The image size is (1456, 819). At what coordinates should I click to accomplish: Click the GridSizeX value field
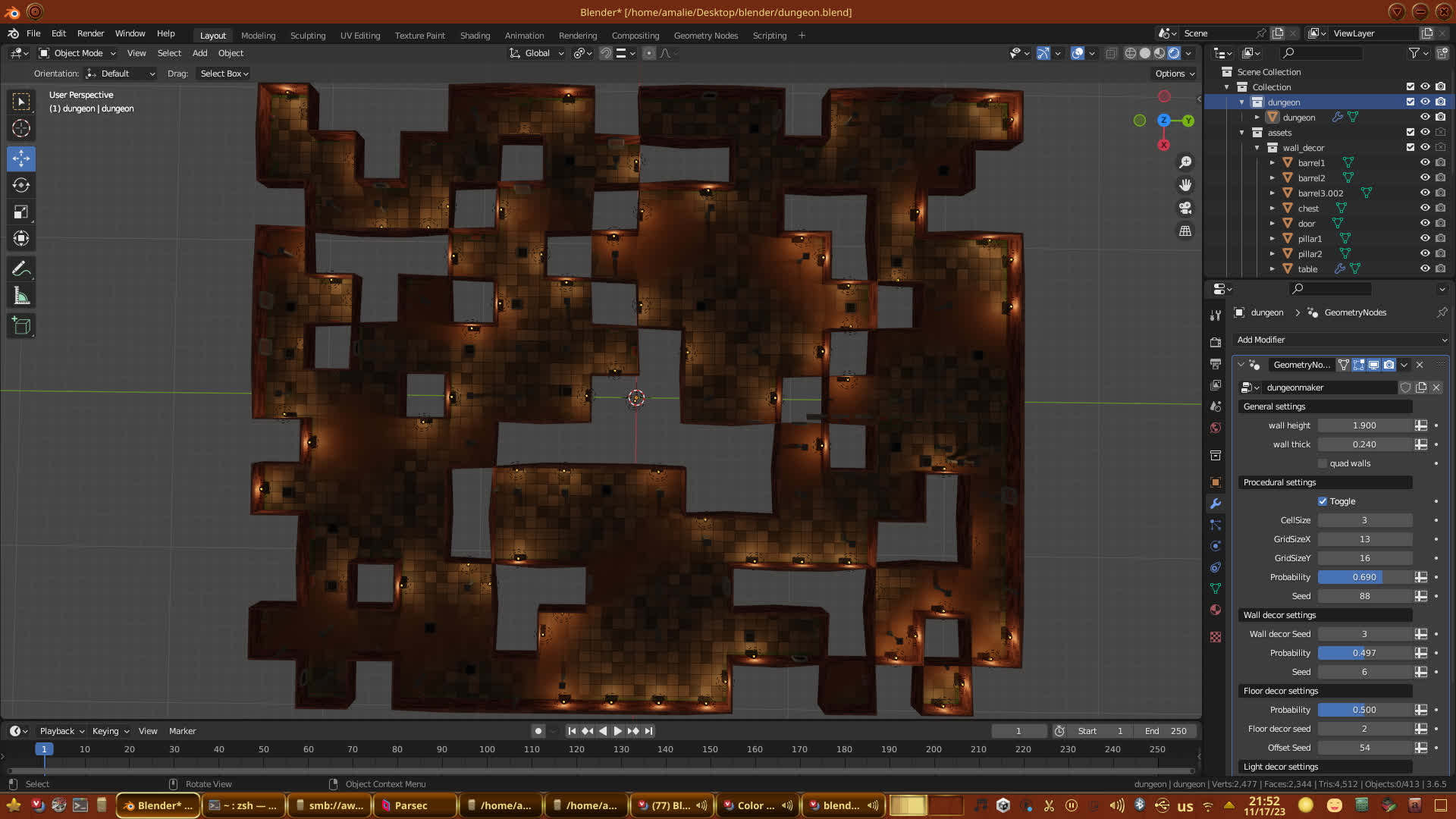(x=1364, y=539)
